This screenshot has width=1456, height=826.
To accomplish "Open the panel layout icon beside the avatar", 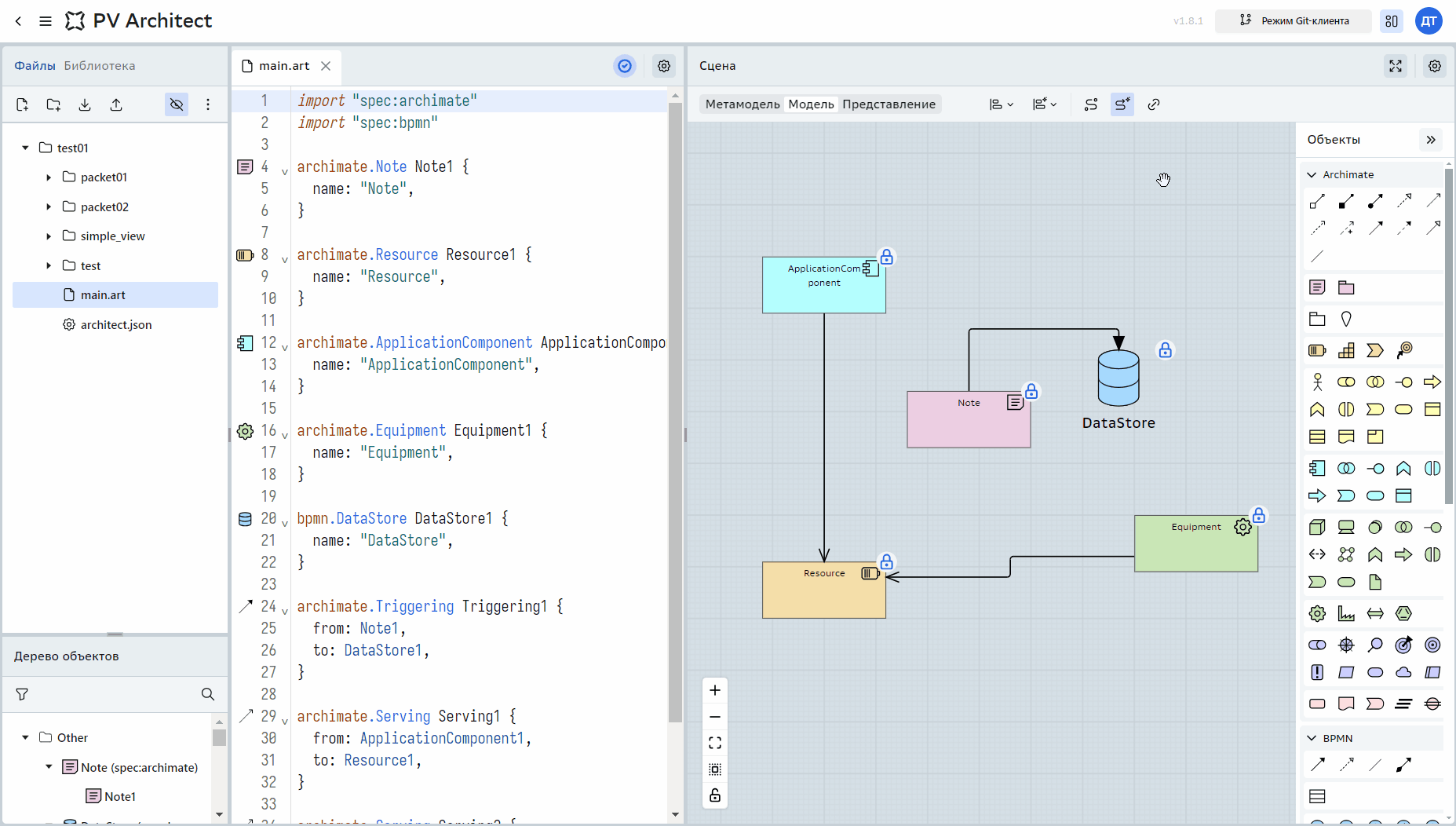I will 1392,21.
